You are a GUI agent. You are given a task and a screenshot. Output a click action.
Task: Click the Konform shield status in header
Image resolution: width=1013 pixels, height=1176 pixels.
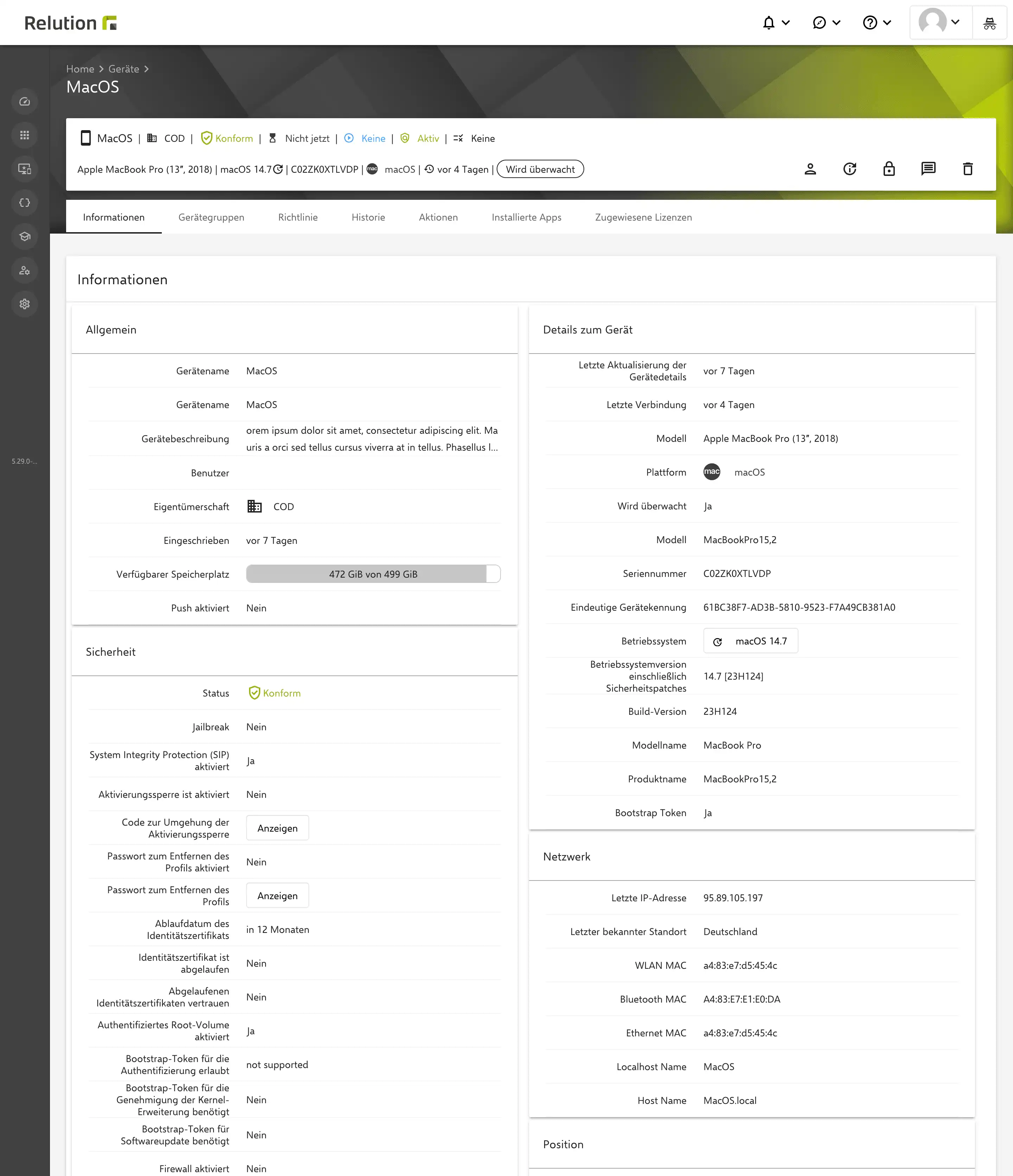(227, 139)
